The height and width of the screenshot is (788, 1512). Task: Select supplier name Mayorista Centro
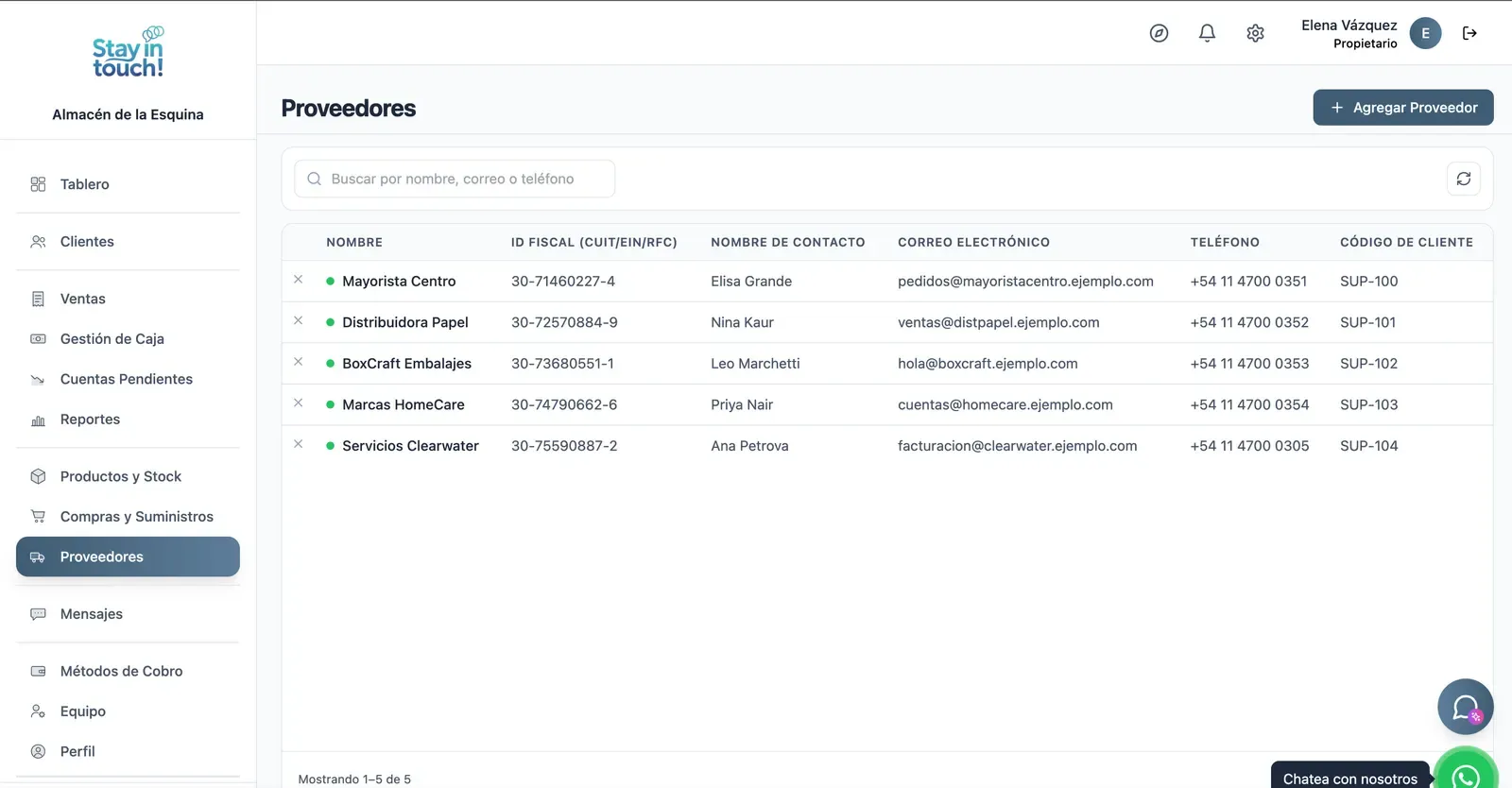(399, 282)
